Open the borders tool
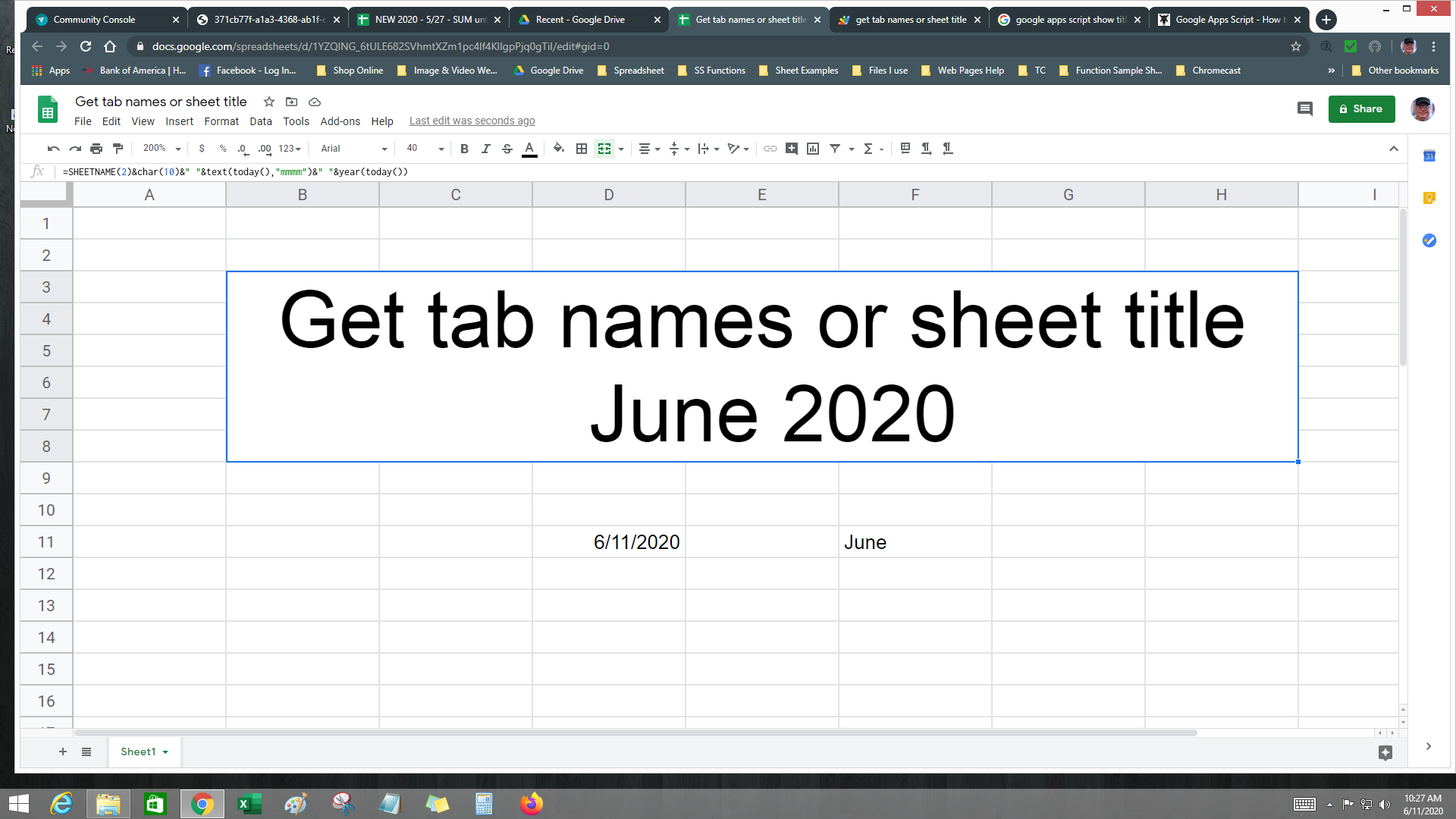This screenshot has height=819, width=1456. (582, 149)
